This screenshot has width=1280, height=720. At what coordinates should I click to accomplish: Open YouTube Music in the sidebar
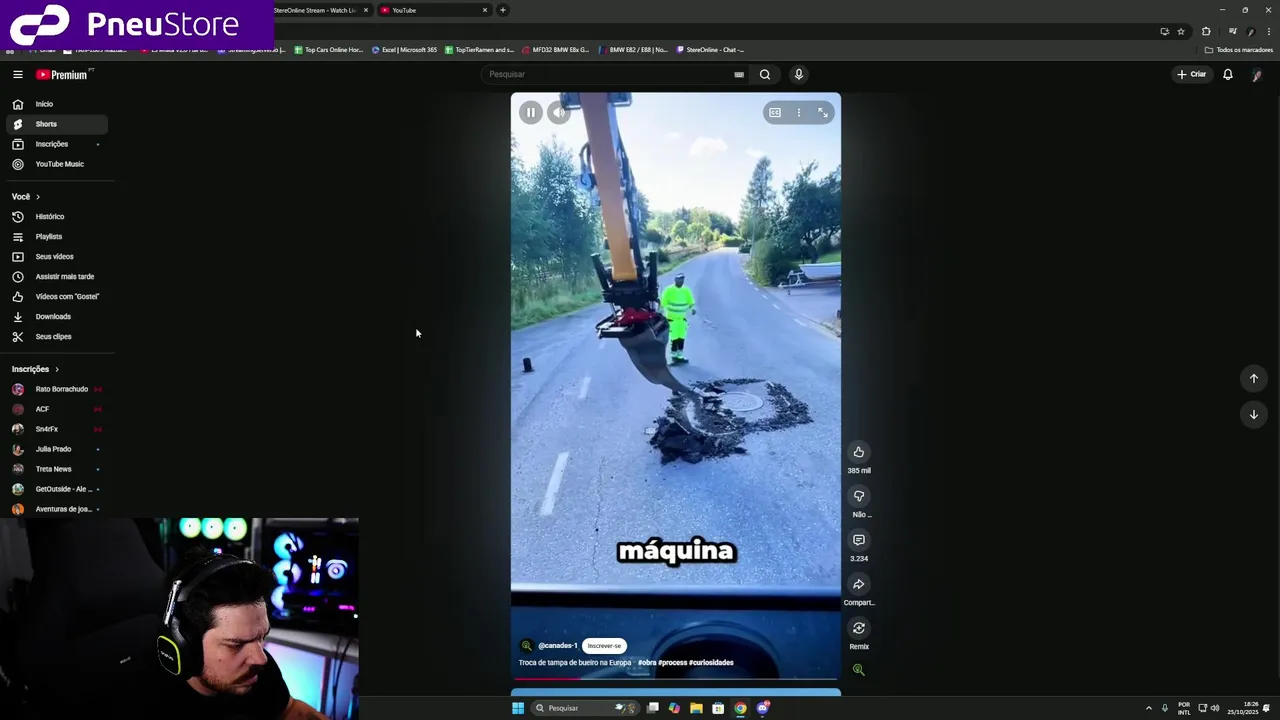(56, 164)
